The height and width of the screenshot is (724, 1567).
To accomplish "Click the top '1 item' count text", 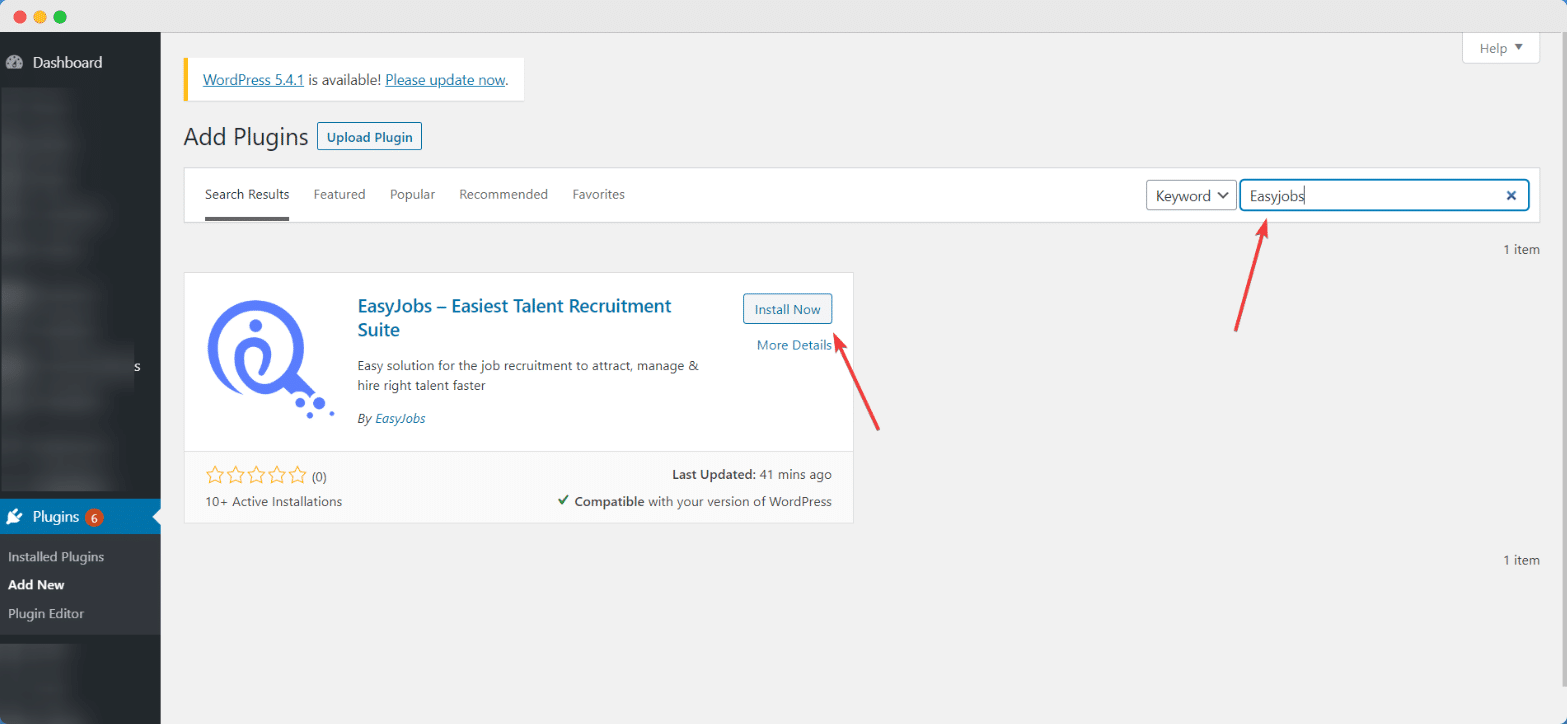I will pos(1521,249).
